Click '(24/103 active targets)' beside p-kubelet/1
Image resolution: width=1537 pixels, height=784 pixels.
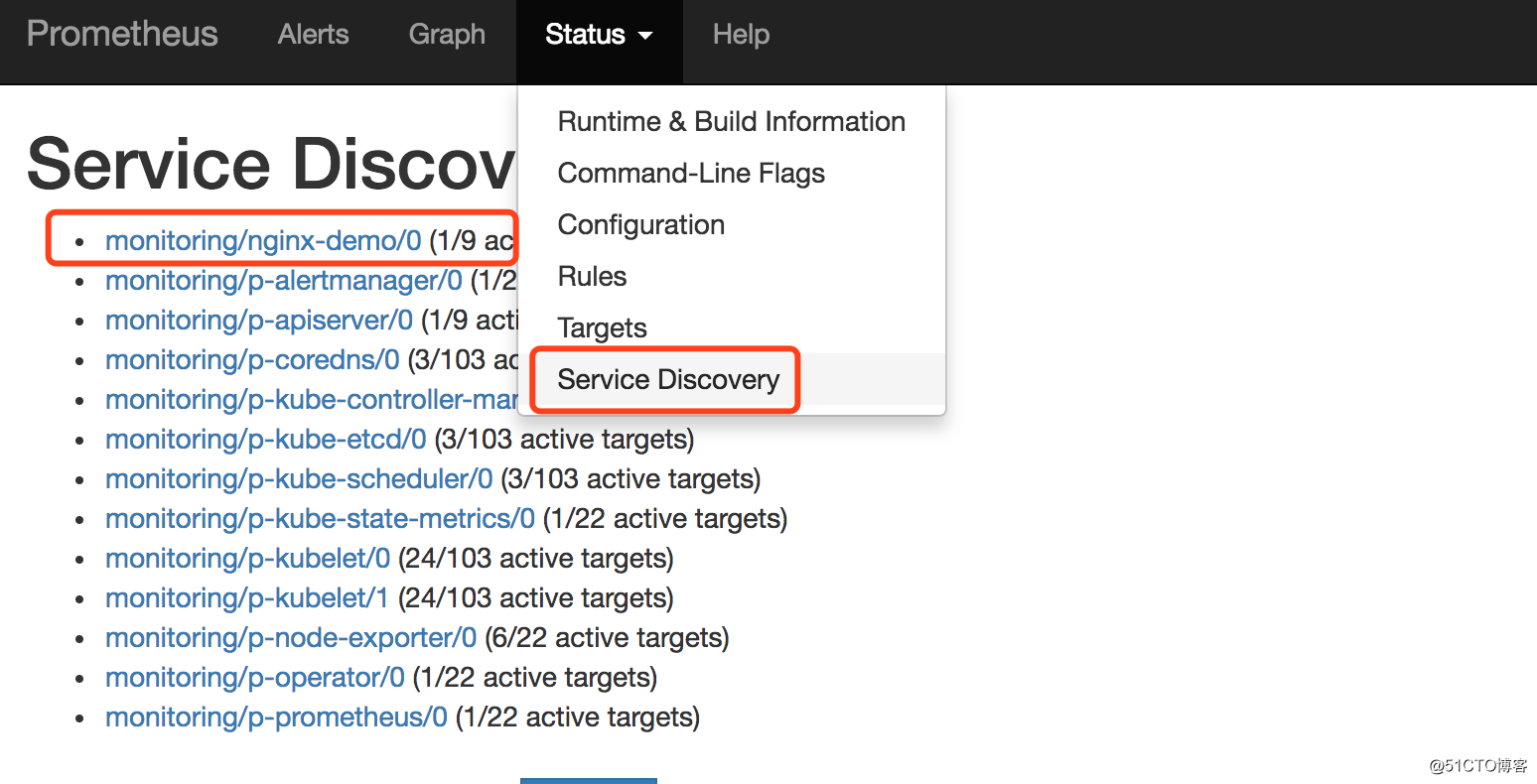tap(536, 597)
